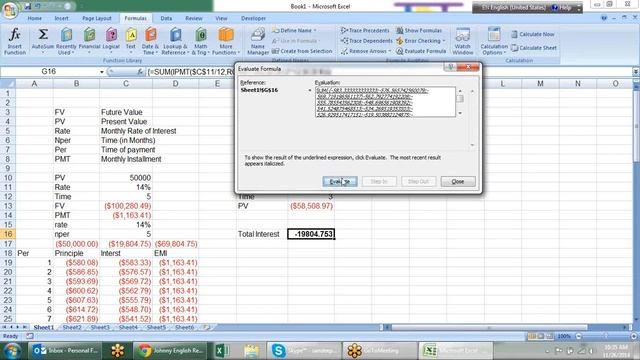The height and width of the screenshot is (360, 640).
Task: Open Recently Used functions
Action: pos(66,41)
